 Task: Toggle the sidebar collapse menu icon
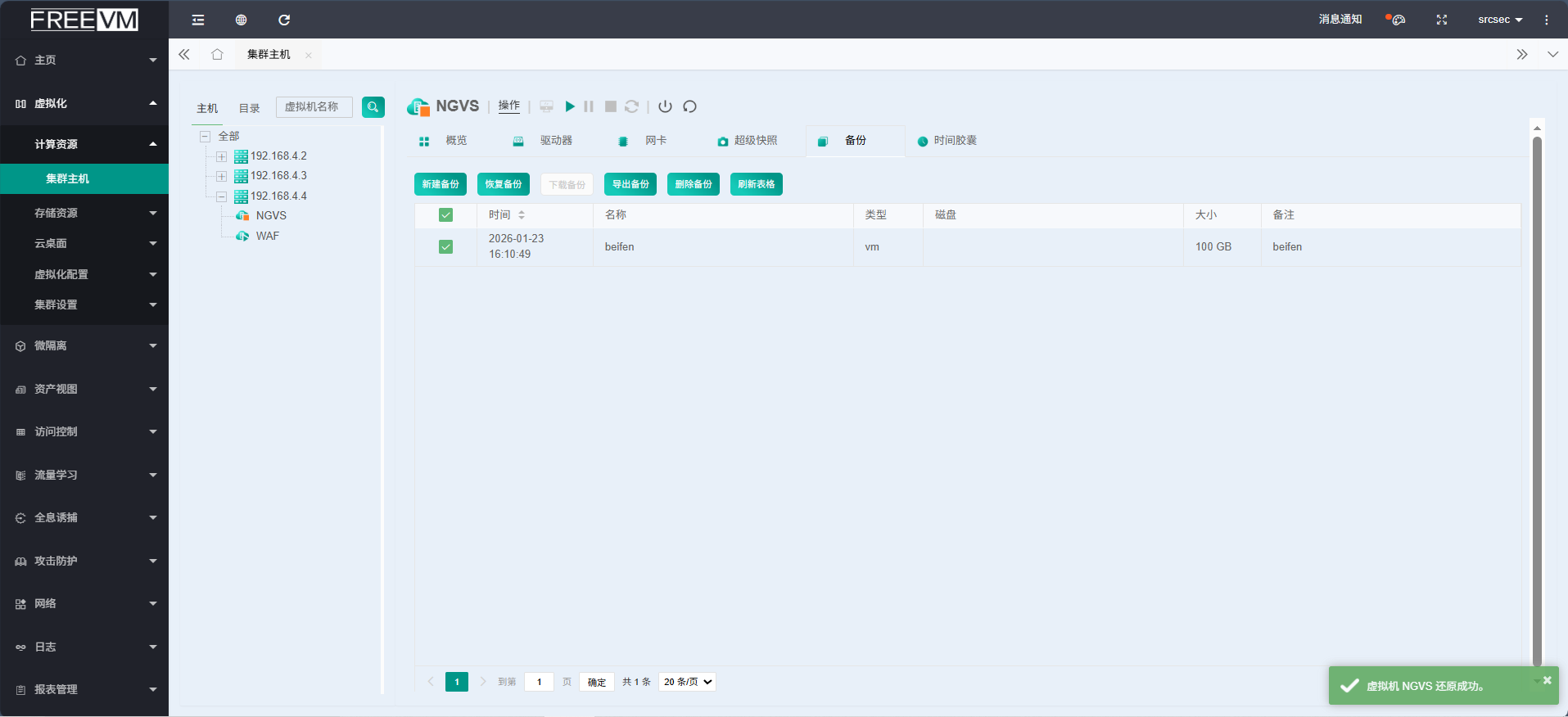(x=198, y=20)
